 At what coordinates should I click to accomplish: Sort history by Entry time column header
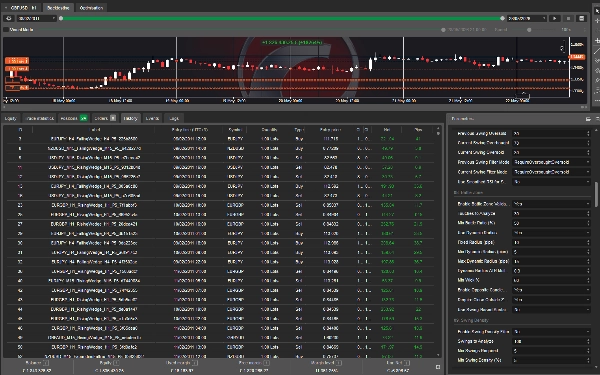189,130
